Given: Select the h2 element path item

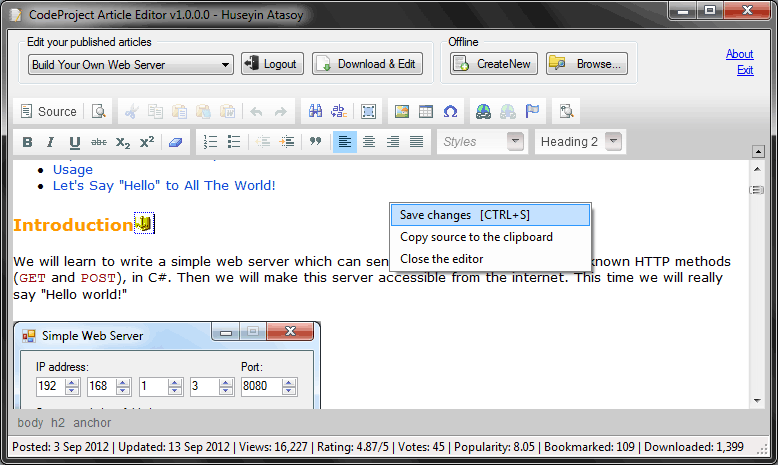Looking at the screenshot, I should tap(58, 423).
